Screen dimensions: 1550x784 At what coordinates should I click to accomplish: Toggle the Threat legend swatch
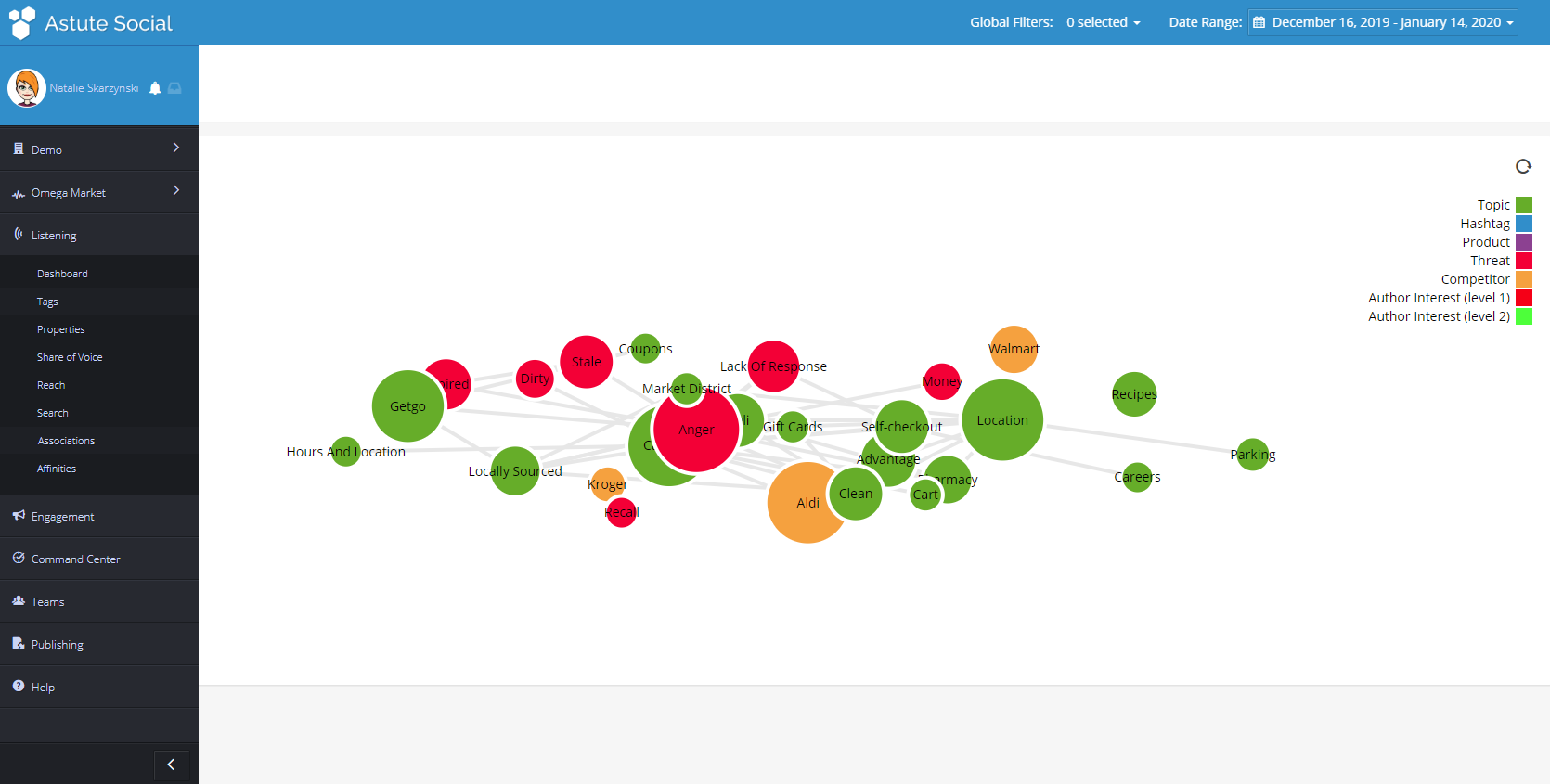coord(1524,261)
